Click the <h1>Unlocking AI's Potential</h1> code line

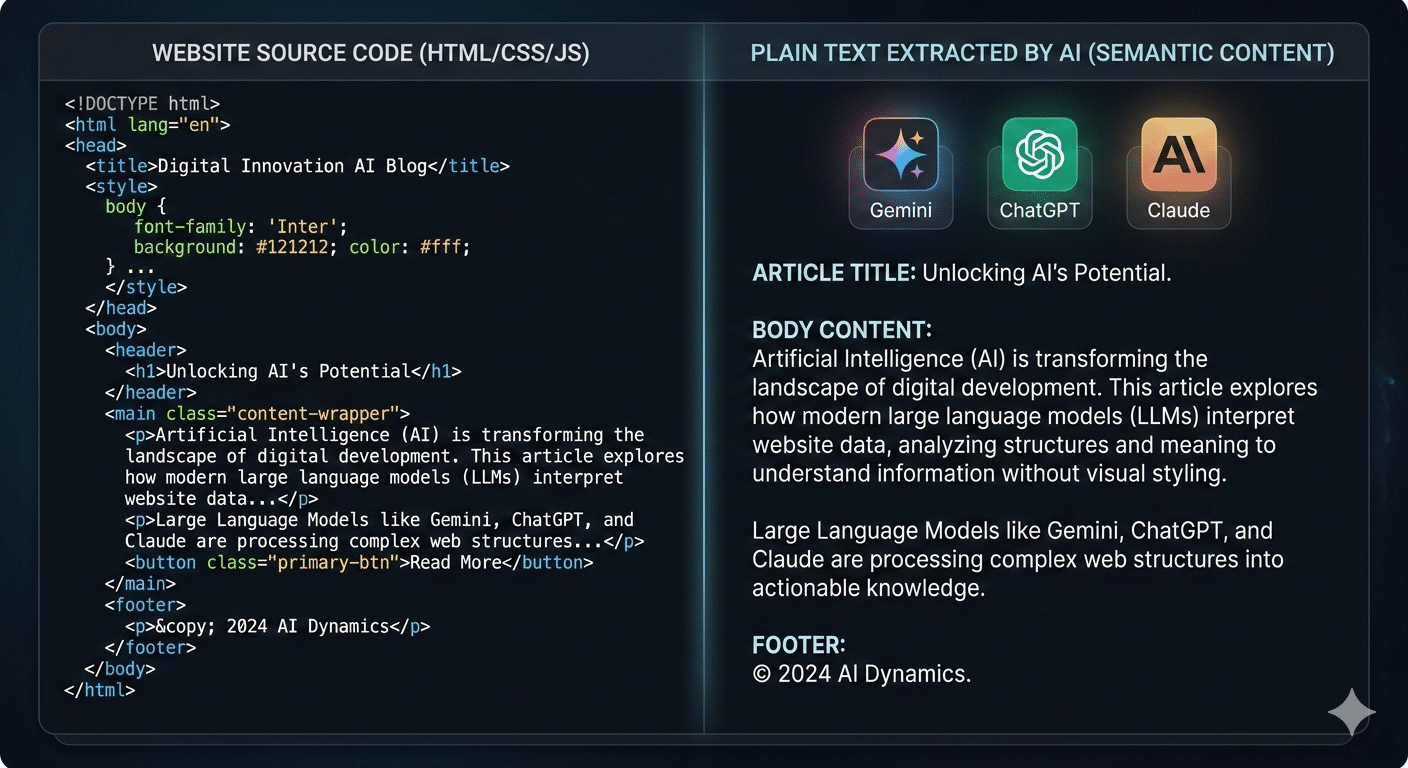[293, 371]
